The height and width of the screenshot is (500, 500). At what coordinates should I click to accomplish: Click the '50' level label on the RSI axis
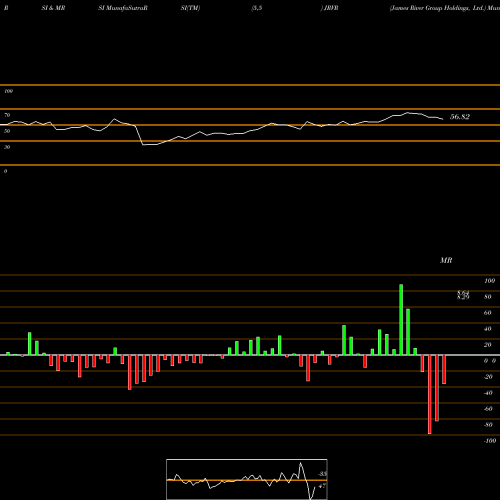(x=7, y=131)
